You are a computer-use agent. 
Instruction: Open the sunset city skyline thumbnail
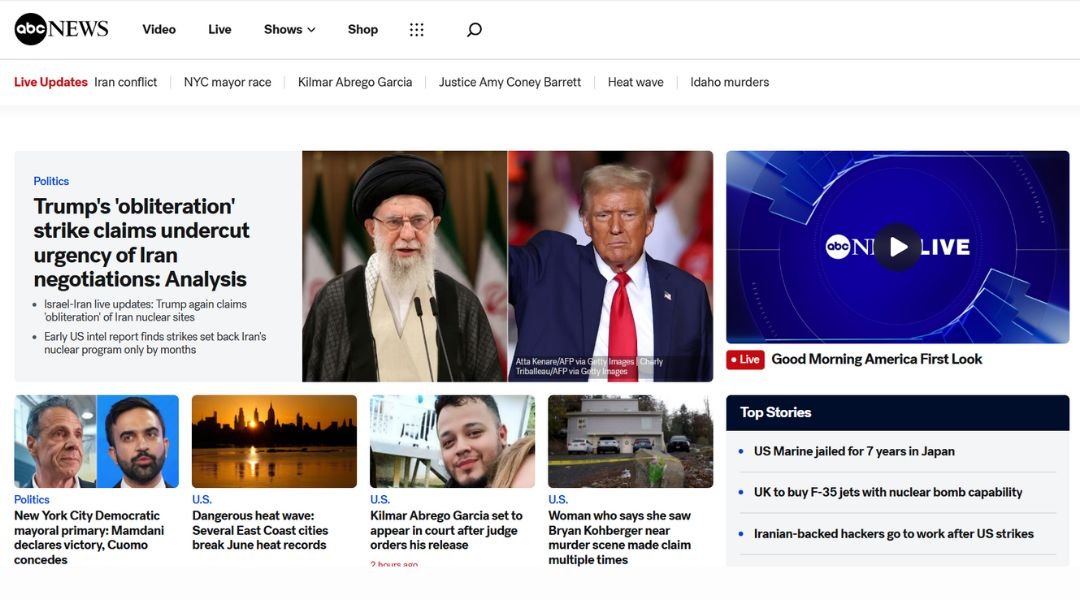tap(274, 441)
